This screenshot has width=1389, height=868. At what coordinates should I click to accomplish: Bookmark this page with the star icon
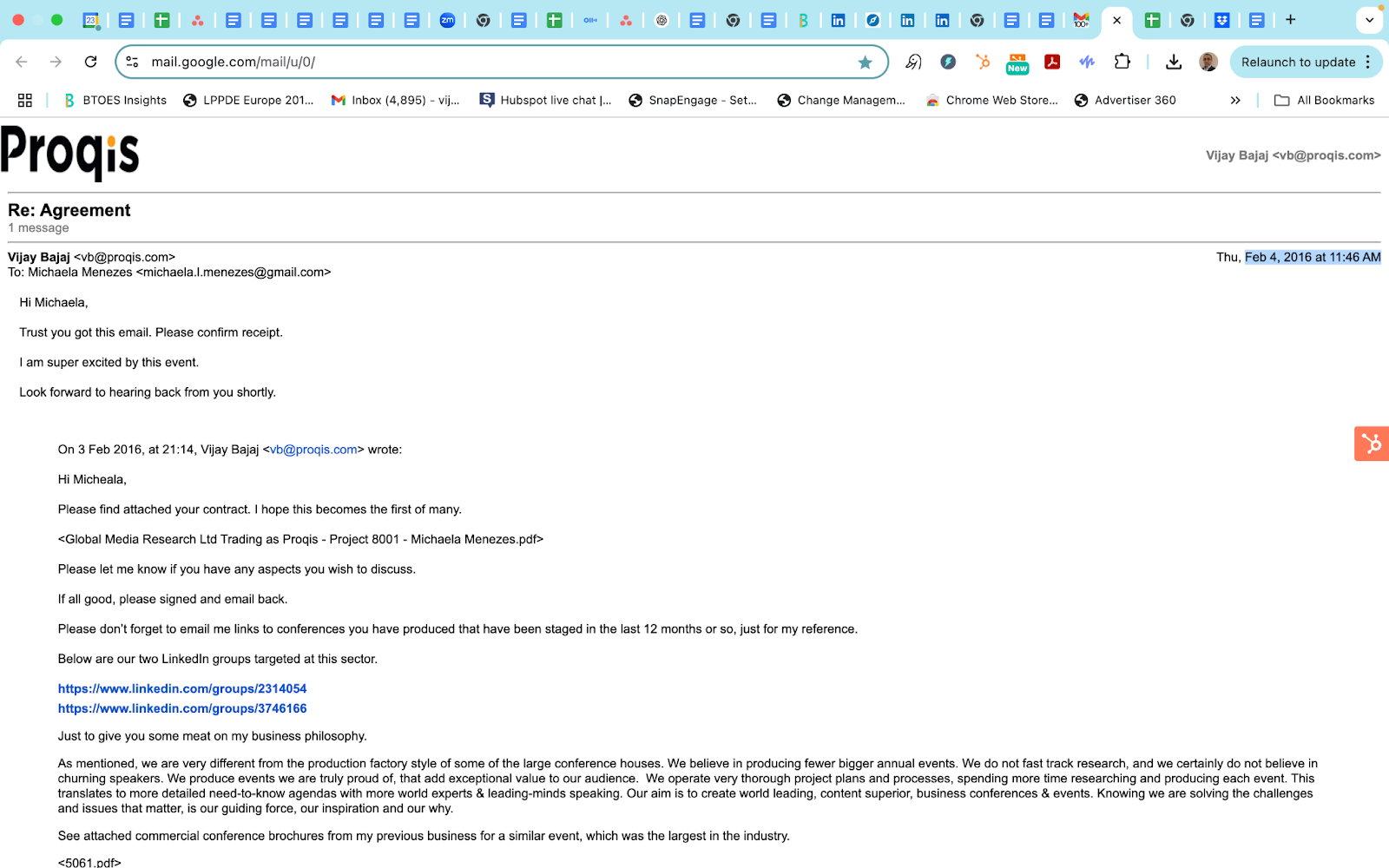pos(865,62)
